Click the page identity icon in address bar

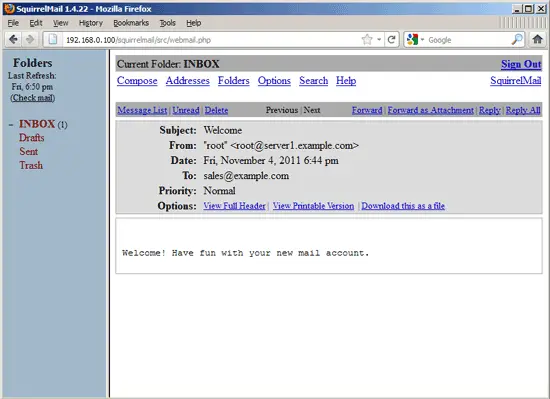point(53,39)
